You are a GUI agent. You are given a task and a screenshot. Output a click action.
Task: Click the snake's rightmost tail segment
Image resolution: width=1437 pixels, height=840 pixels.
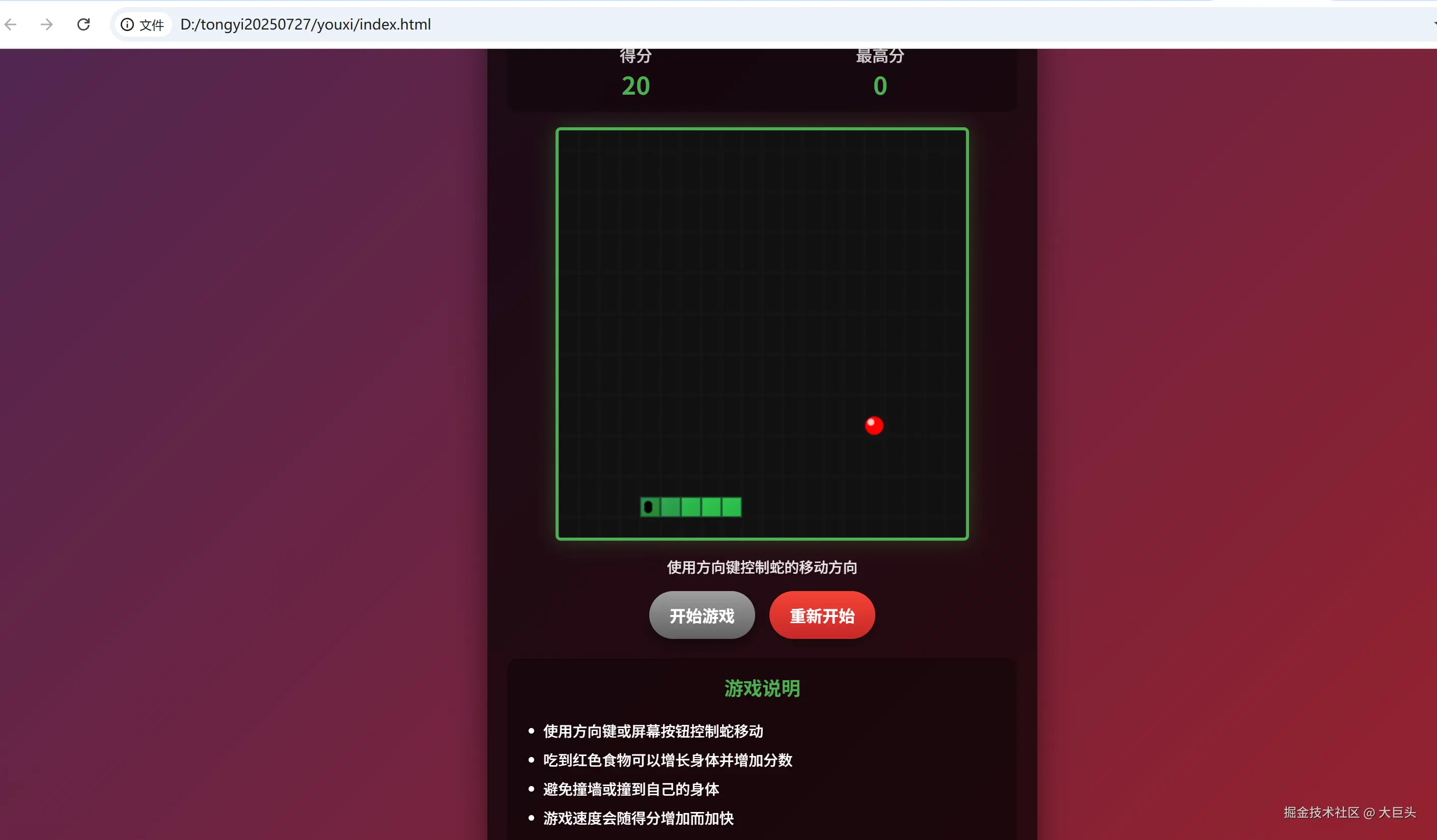click(x=732, y=507)
